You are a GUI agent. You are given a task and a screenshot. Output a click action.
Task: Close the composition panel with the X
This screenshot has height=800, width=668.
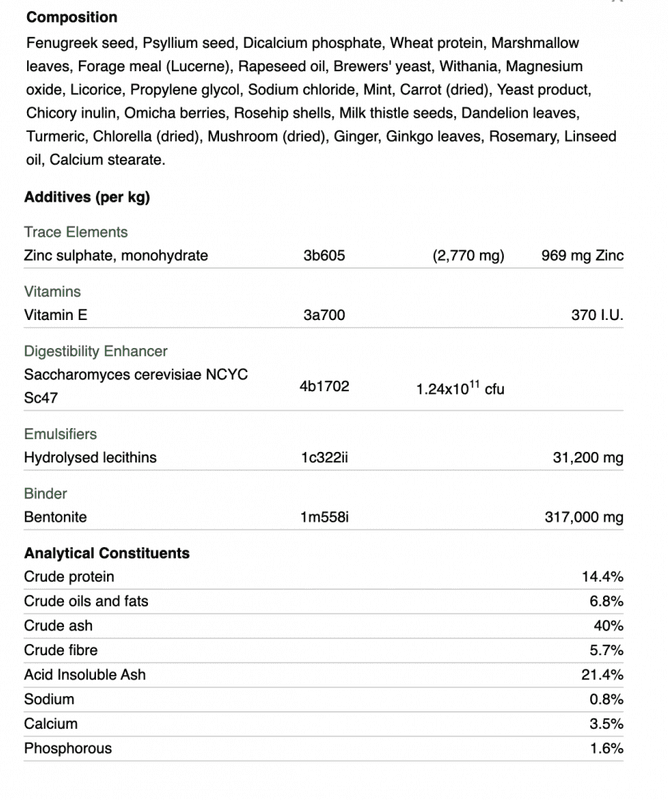(618, 1)
